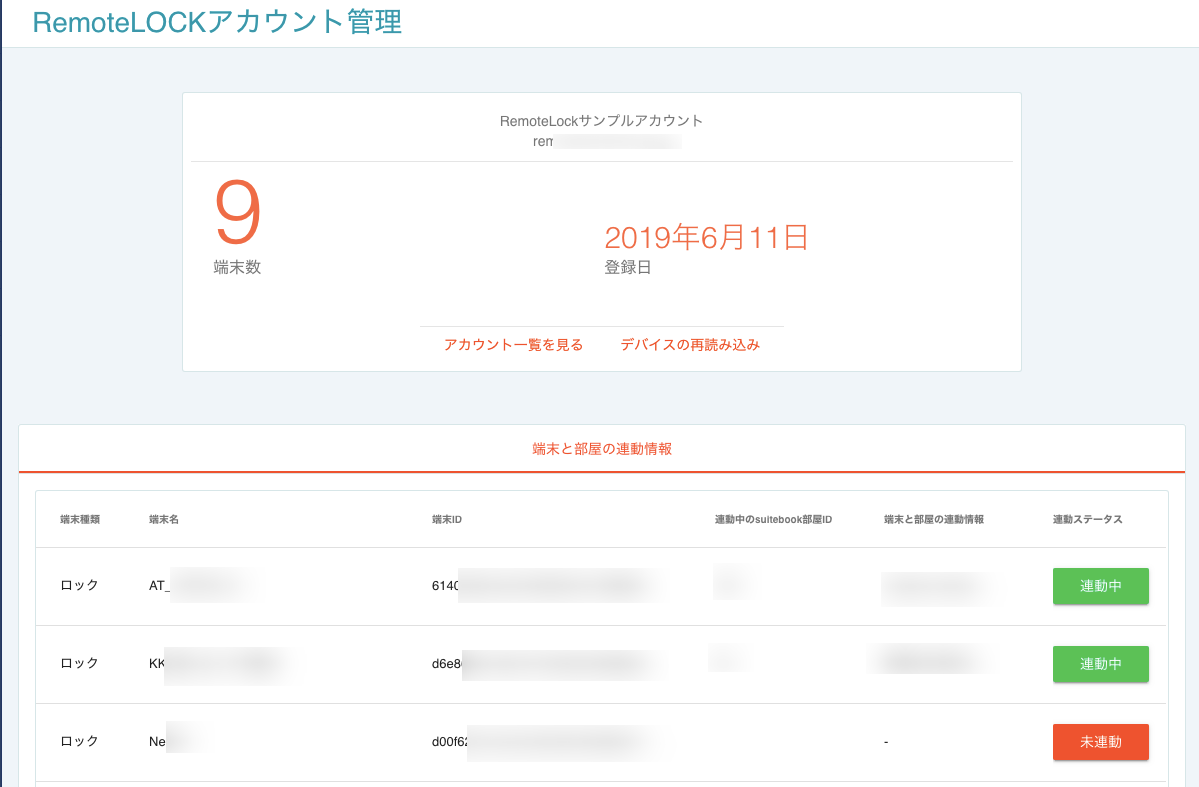Click the 2019年6月11日 registration date
The height and width of the screenshot is (787, 1199).
(706, 237)
